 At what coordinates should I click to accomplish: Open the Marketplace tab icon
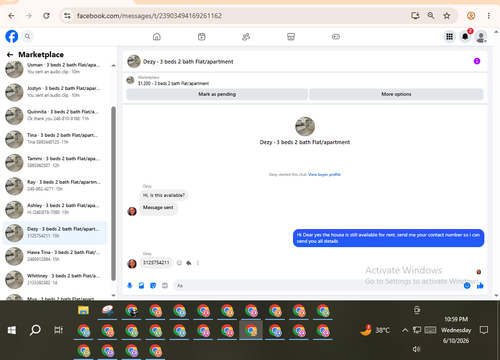tap(291, 37)
